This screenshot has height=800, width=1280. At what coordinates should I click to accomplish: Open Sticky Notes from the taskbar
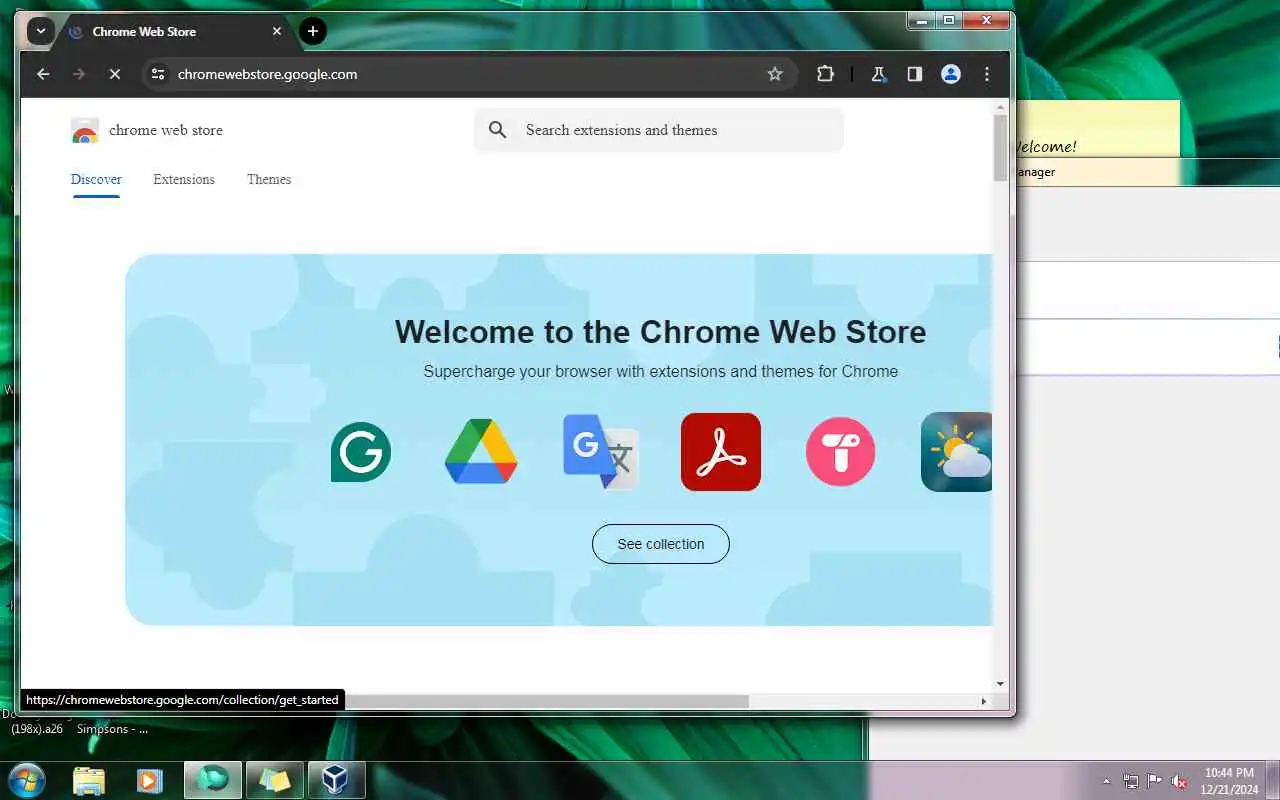[x=275, y=780]
